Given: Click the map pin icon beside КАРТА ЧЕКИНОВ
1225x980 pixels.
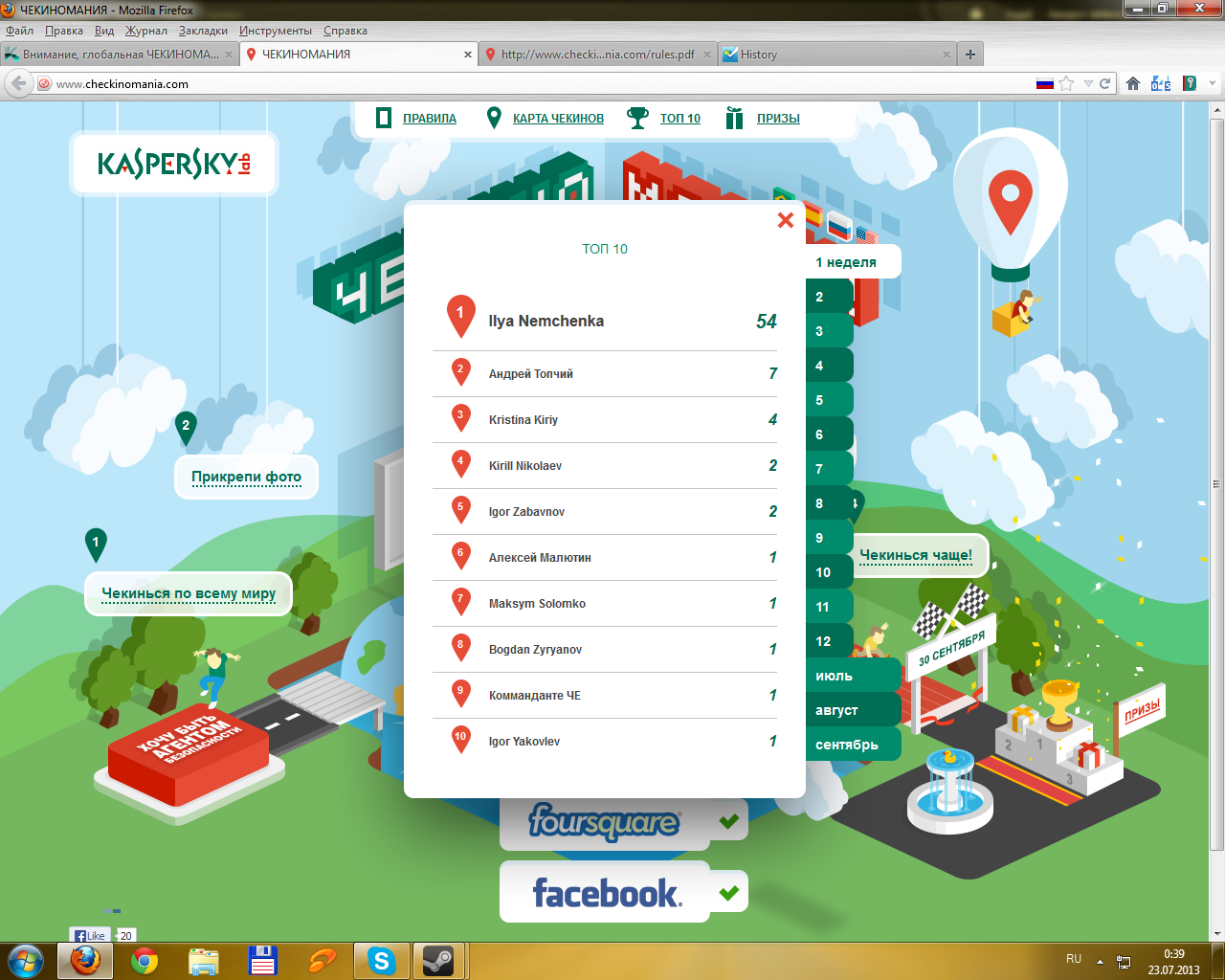Looking at the screenshot, I should 494,118.
